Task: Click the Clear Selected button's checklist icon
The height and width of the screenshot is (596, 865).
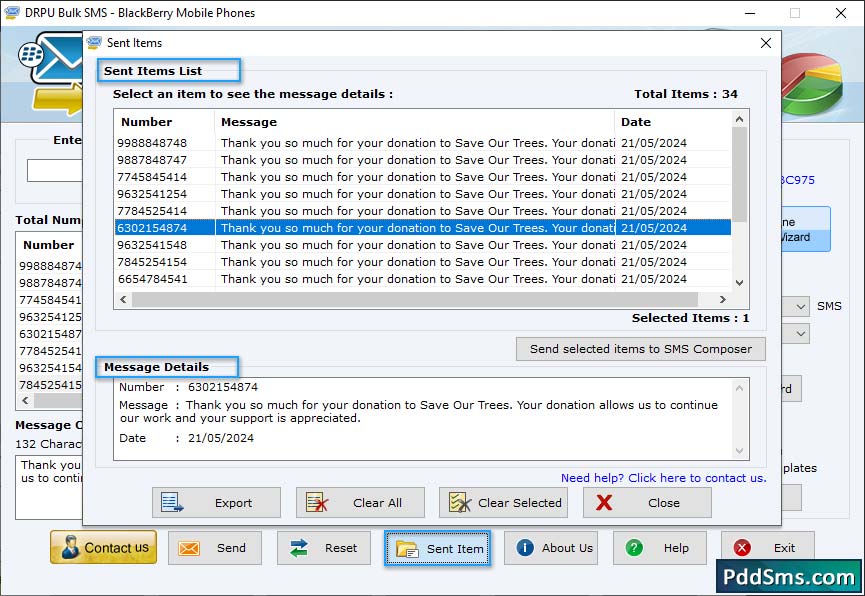Action: click(x=460, y=502)
